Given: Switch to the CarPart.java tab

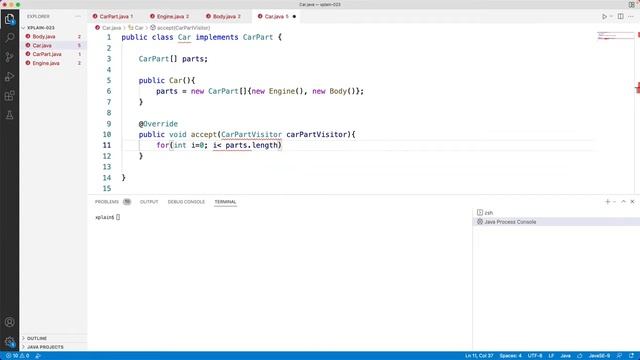Looking at the screenshot, I should (116, 16).
